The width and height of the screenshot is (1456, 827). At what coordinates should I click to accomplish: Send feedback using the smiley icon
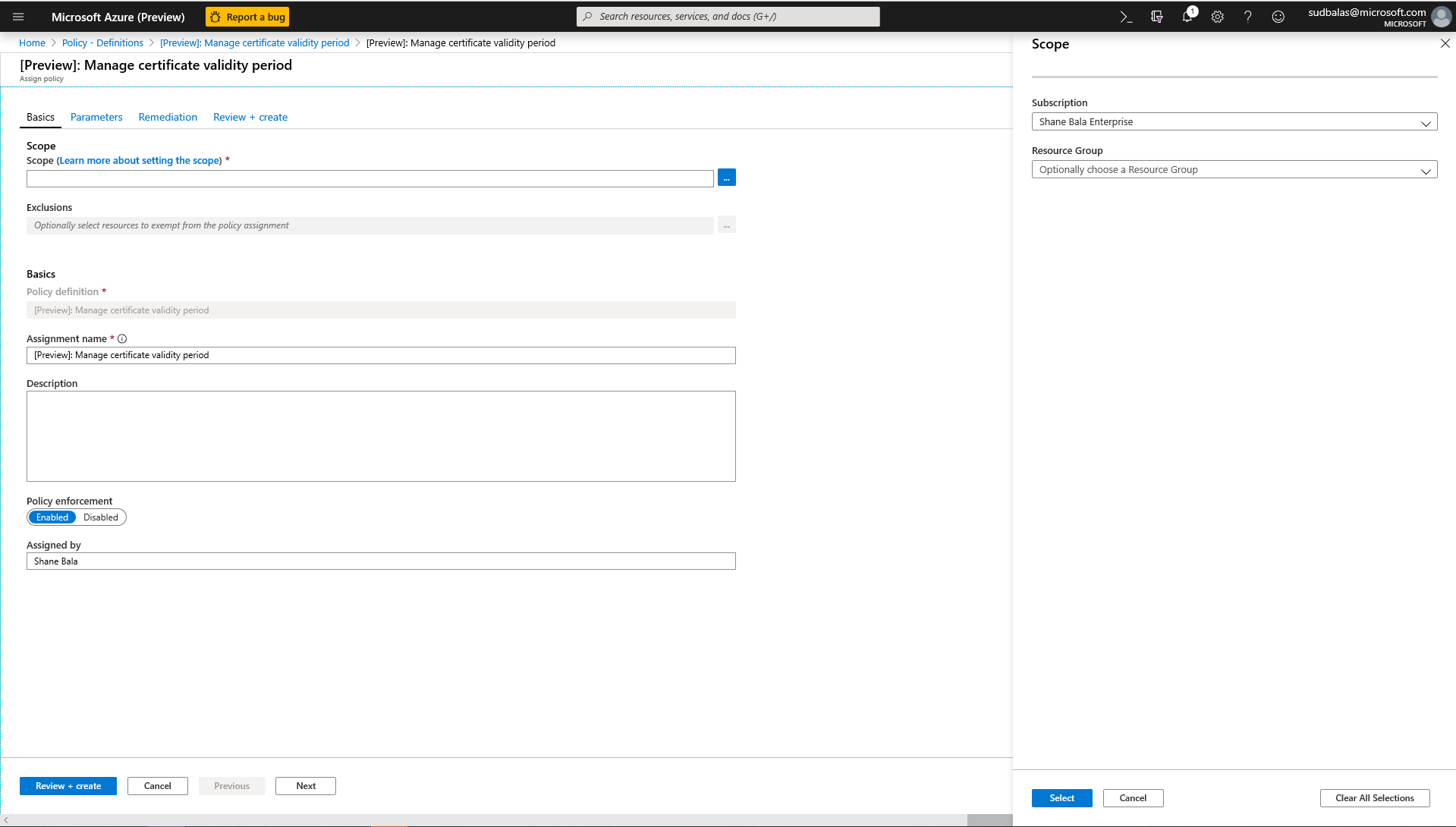coord(1278,16)
